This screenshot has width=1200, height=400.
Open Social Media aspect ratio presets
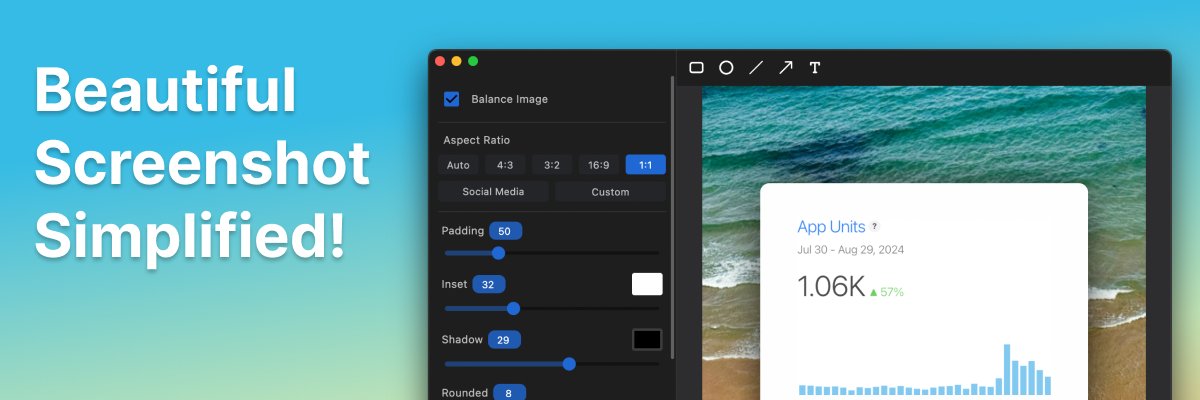tap(494, 192)
